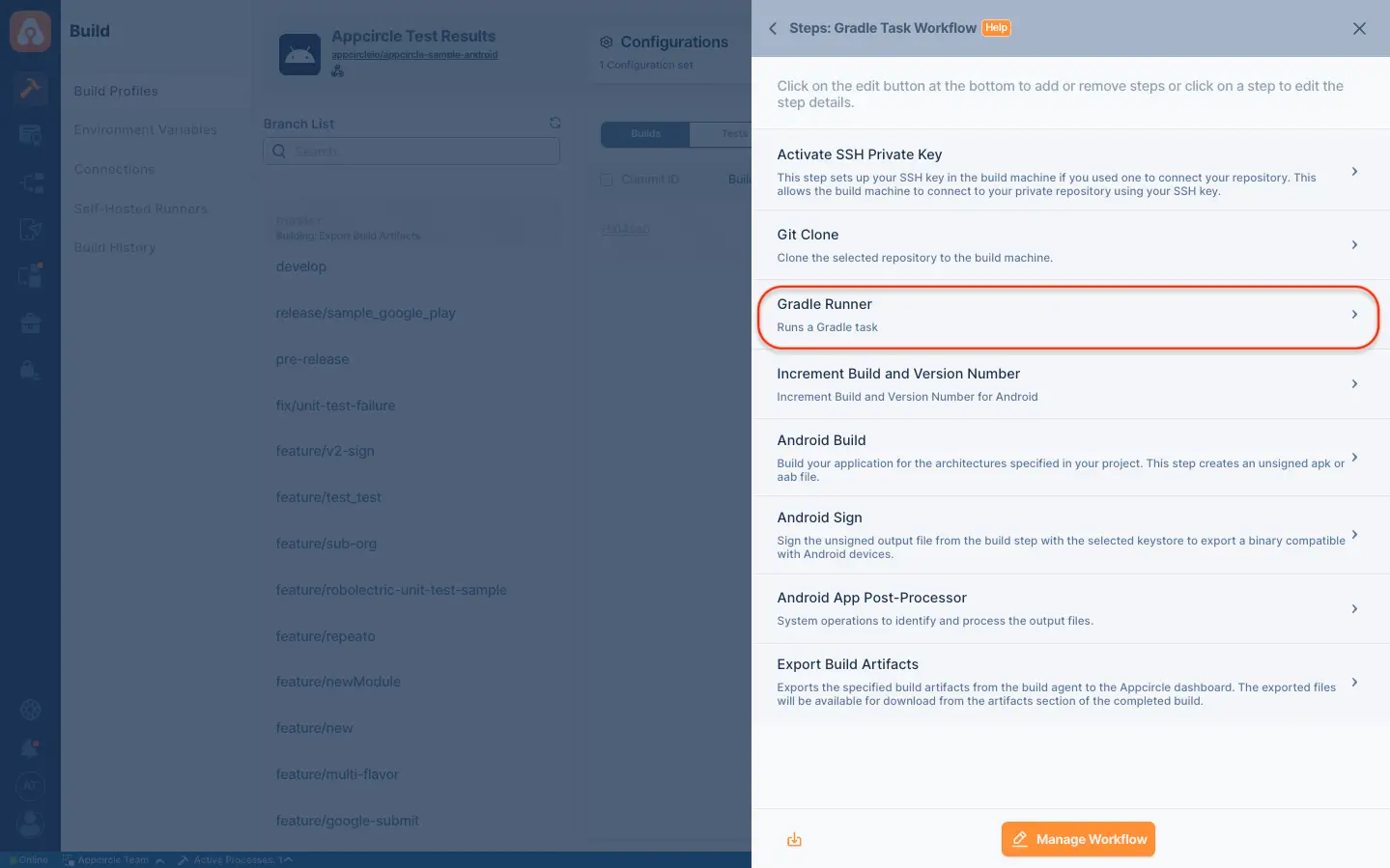Download workflow using the orange export icon
This screenshot has width=1390, height=868.
[794, 839]
